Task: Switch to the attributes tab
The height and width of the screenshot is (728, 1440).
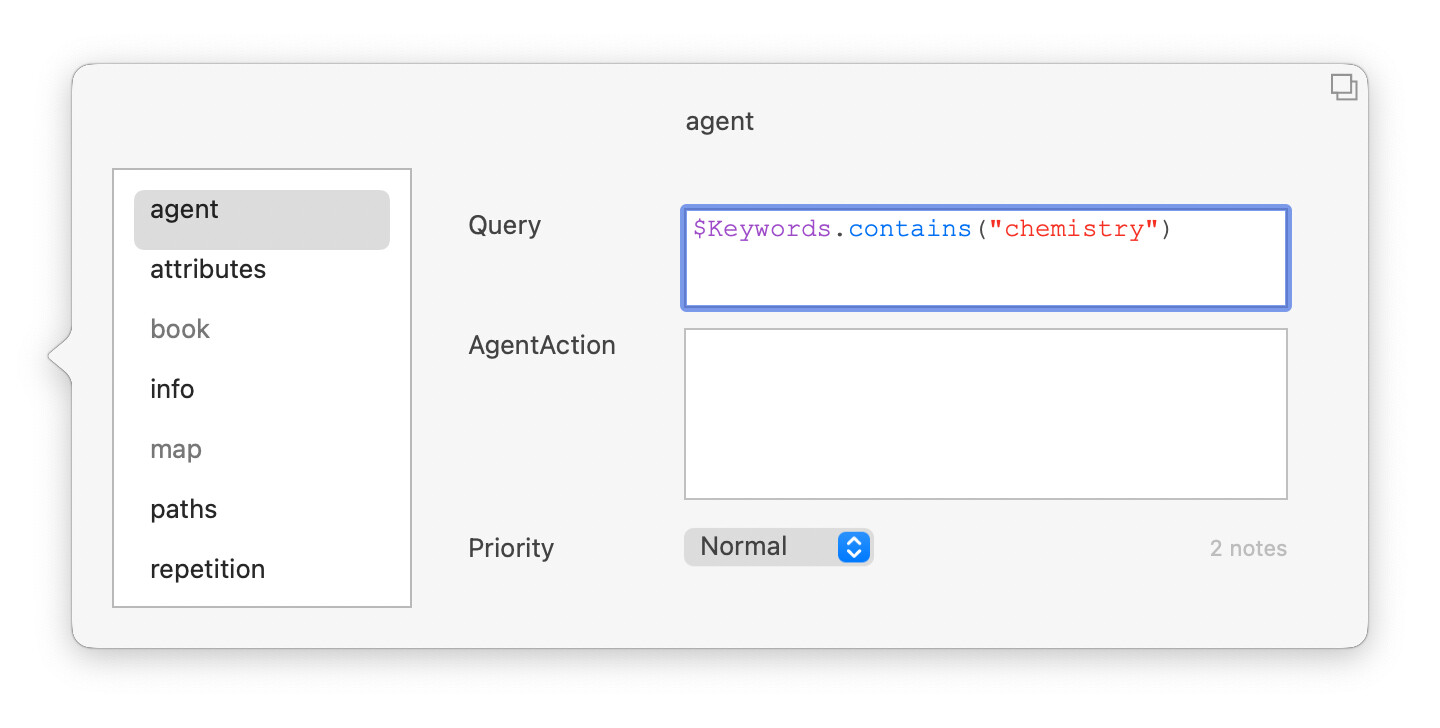Action: 208,270
